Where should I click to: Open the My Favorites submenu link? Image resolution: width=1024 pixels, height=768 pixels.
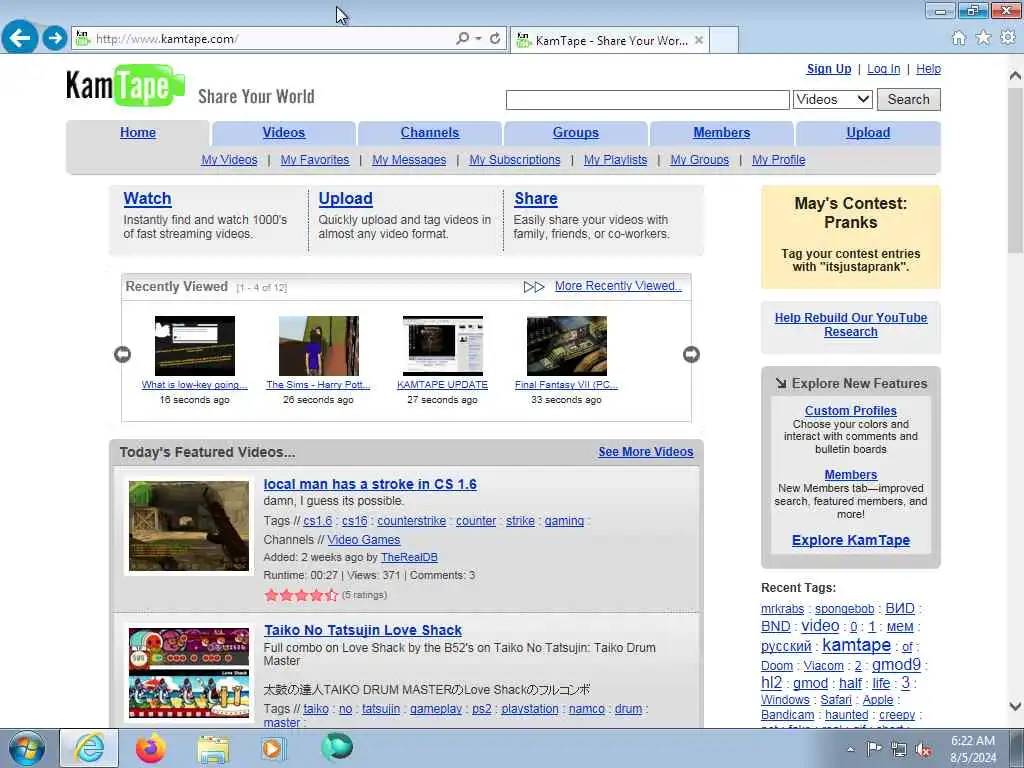(x=315, y=160)
